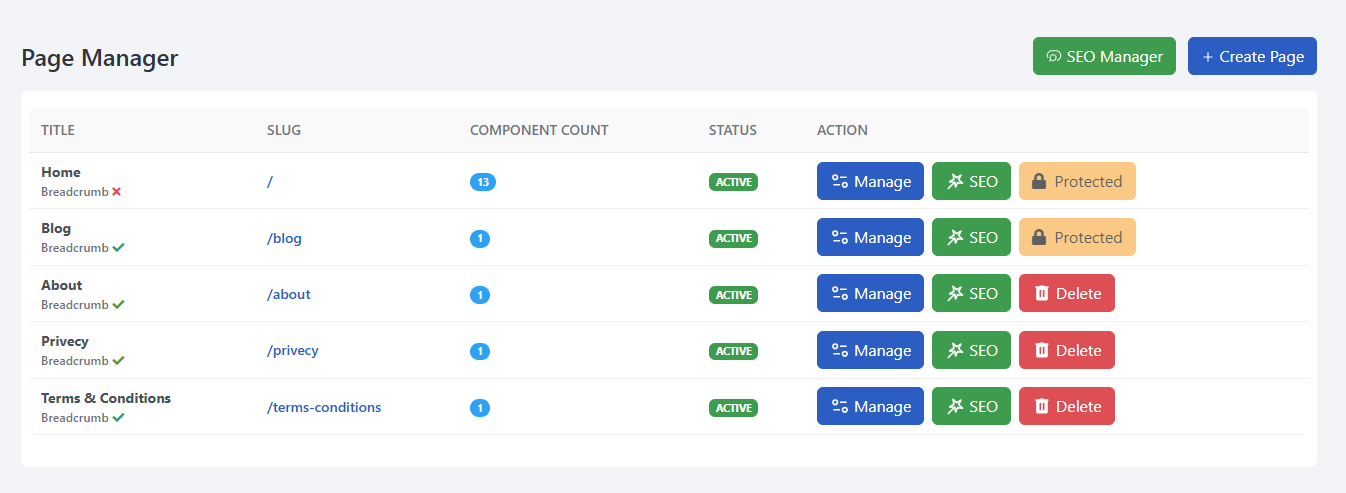Click the green checkmark breadcrumb icon under Blog
1346x493 pixels.
pos(118,248)
